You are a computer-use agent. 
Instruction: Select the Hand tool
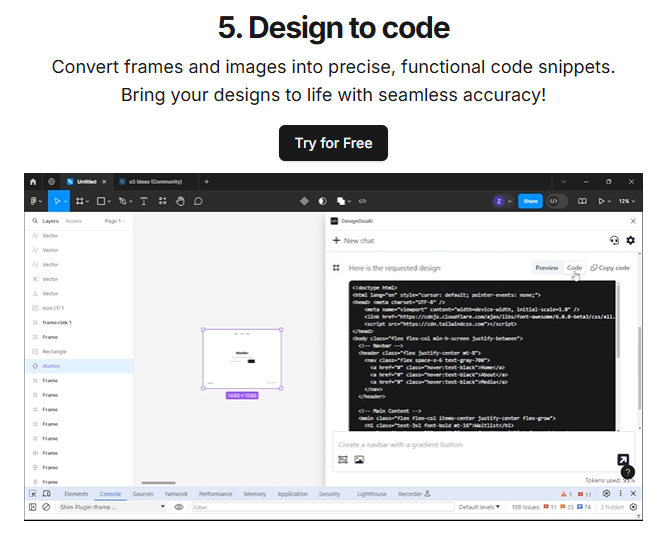(180, 201)
